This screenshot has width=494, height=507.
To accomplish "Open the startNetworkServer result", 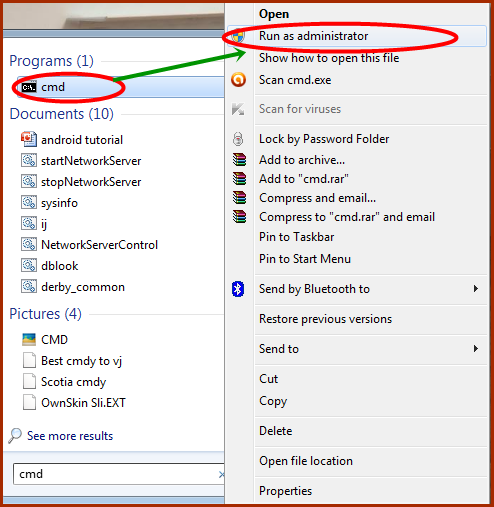I will pos(91,161).
